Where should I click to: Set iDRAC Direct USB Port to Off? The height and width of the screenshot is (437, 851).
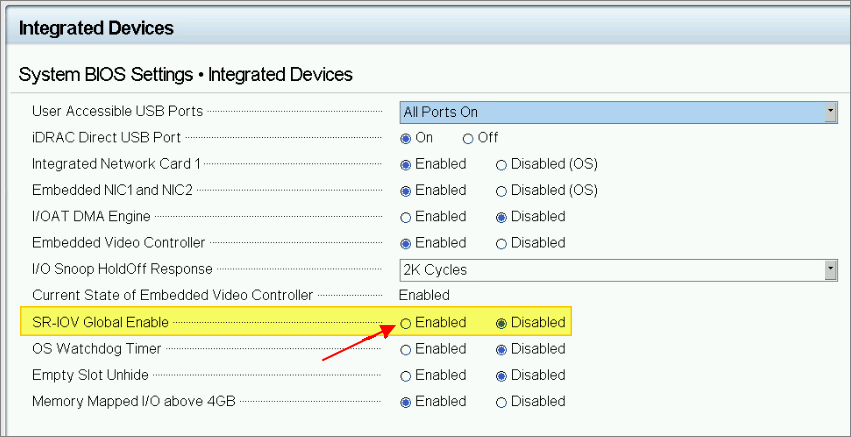pyautogui.click(x=468, y=138)
